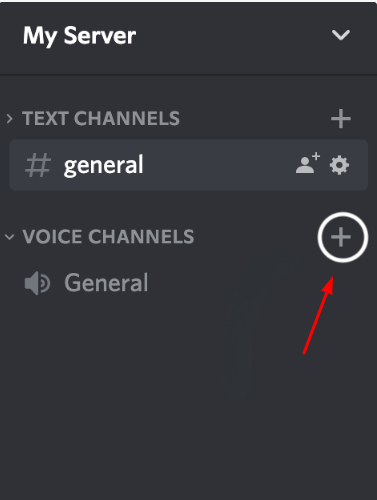Click the word Server in the header
This screenshot has height=500, width=377.
click(x=100, y=35)
